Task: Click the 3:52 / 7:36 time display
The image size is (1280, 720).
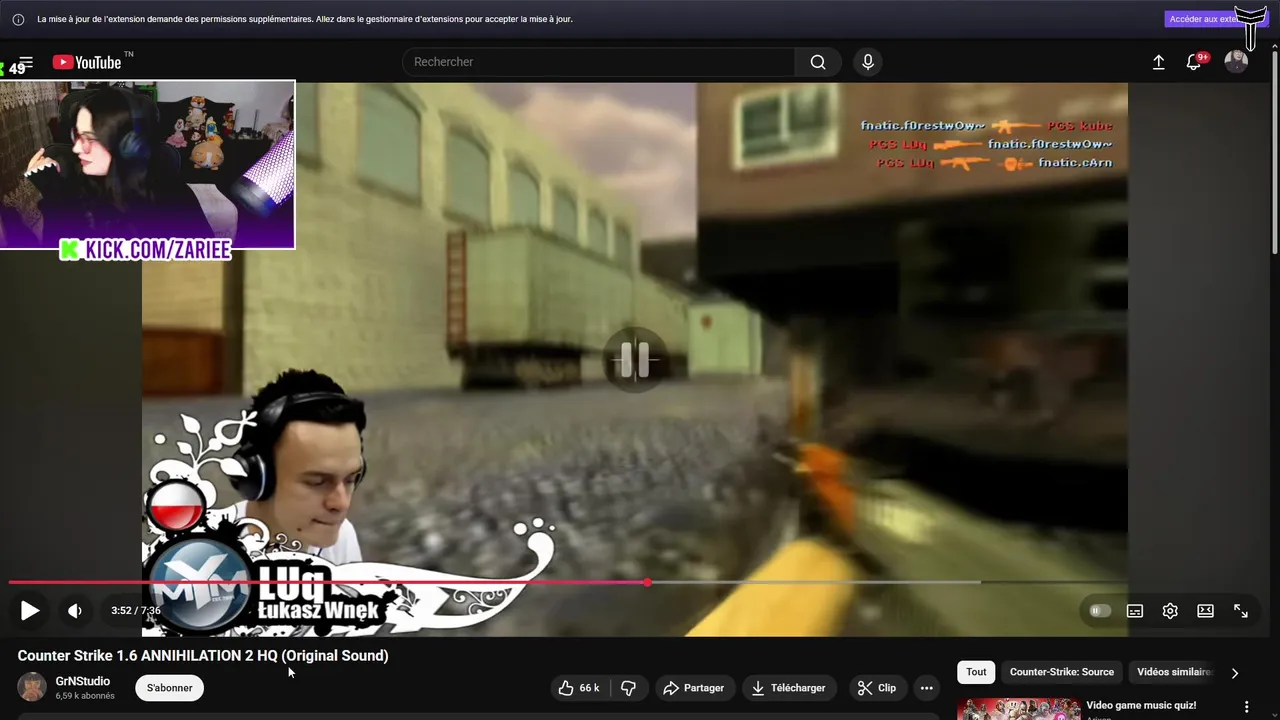Action: (x=136, y=610)
